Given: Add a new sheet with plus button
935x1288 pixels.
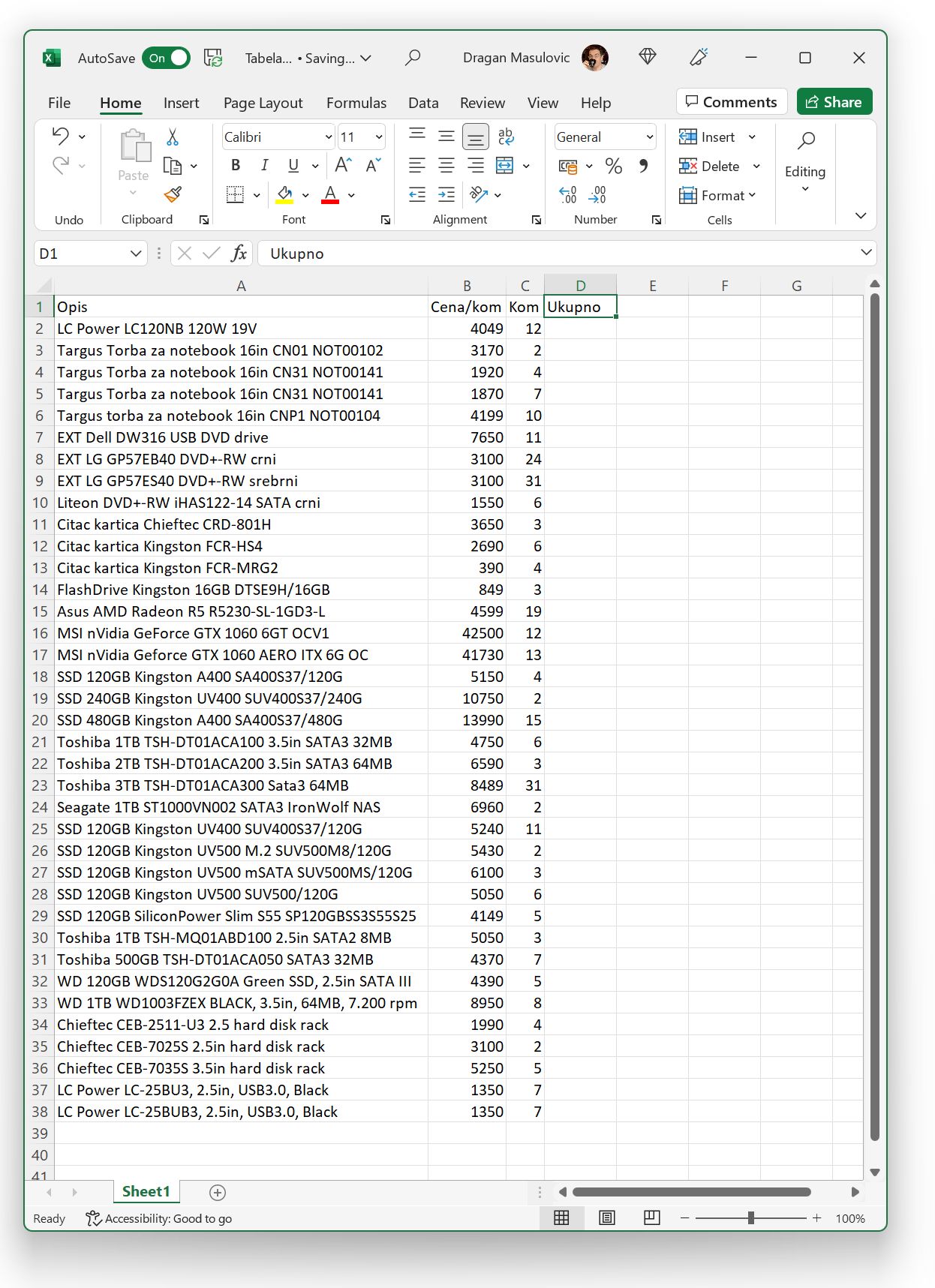Looking at the screenshot, I should tap(218, 1193).
